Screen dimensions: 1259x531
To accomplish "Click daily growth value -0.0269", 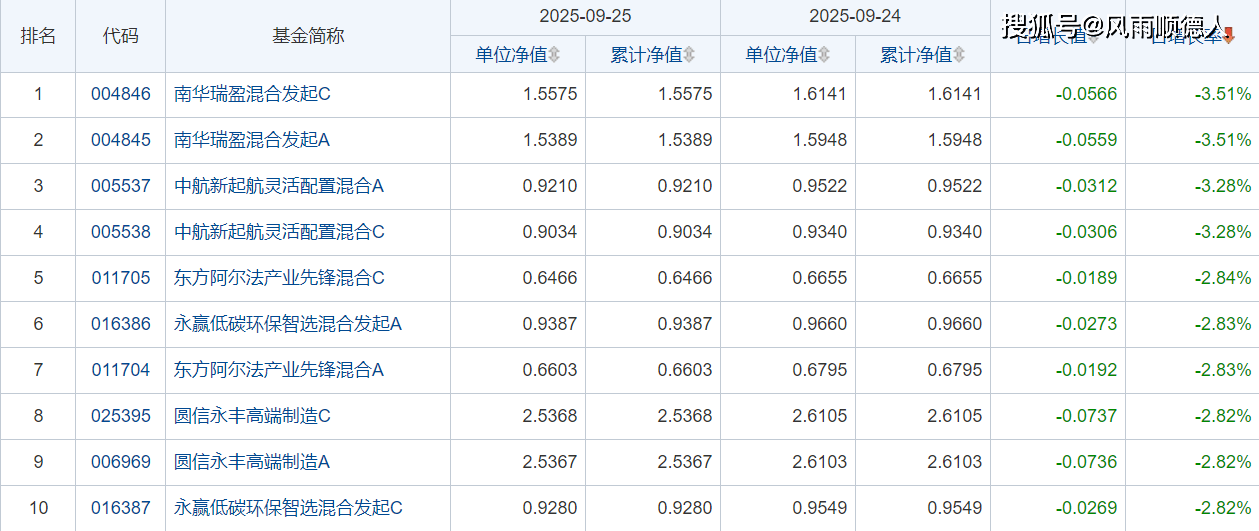I will tap(1087, 508).
